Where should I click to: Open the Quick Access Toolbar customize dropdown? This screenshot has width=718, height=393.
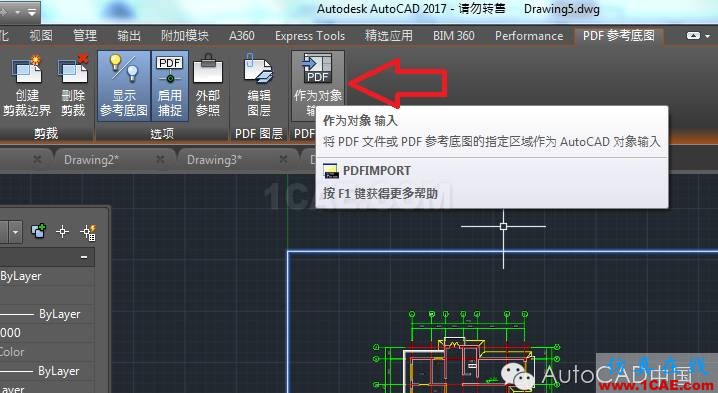(31, 12)
